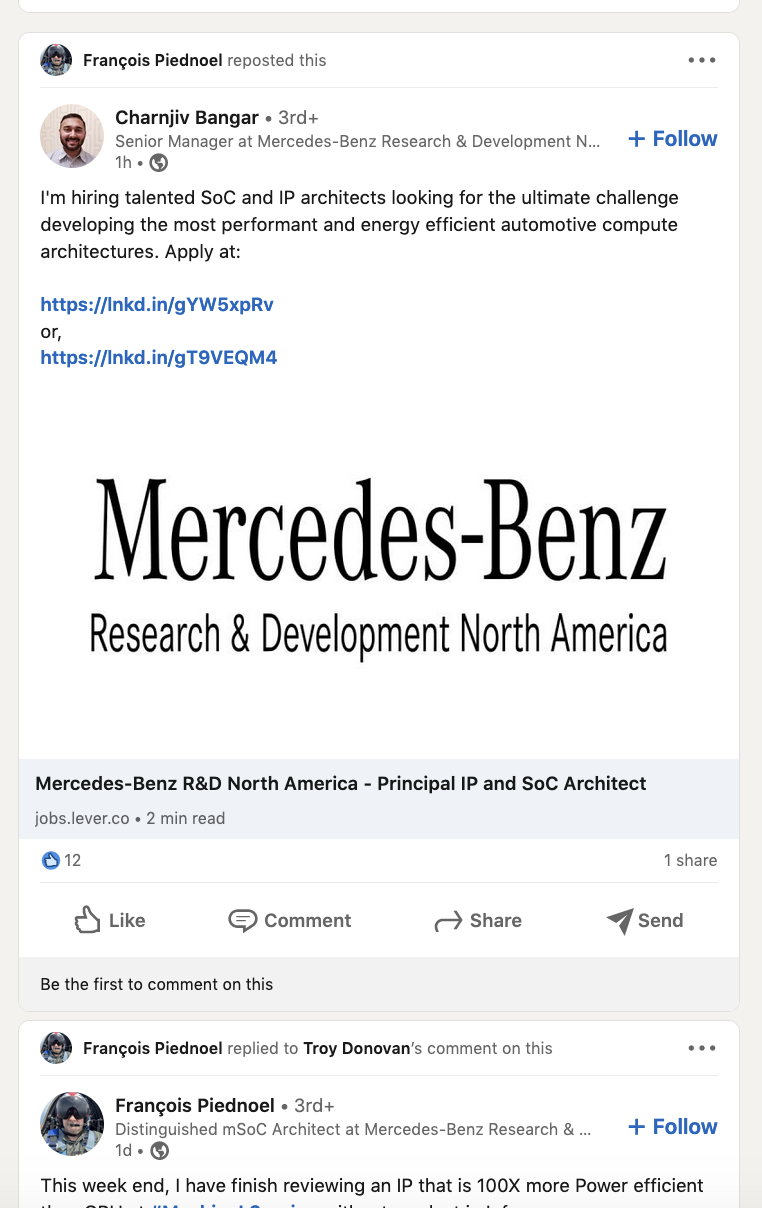Click small reposter avatar beside 'reposted this'

point(56,60)
